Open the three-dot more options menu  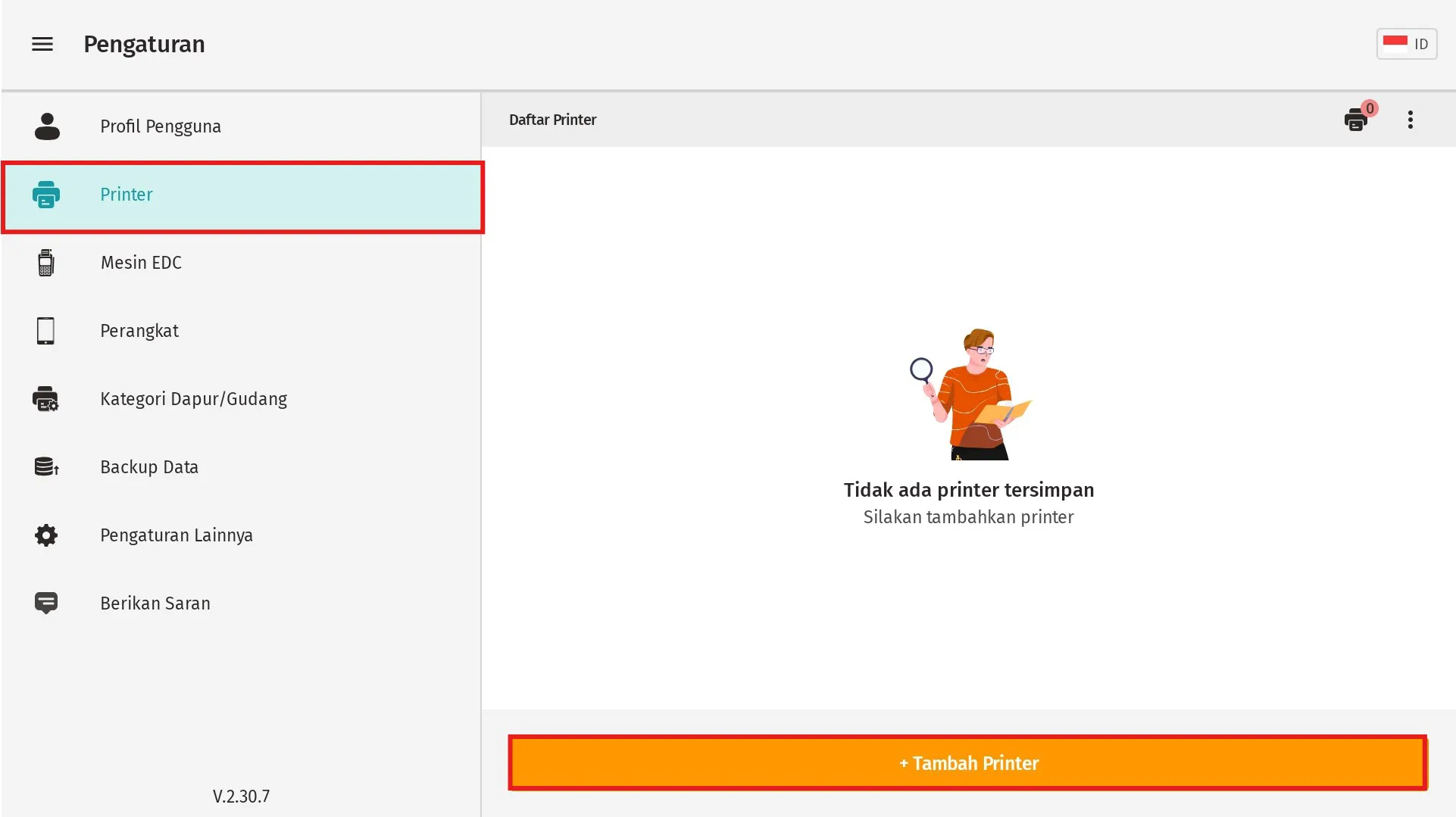(1411, 120)
